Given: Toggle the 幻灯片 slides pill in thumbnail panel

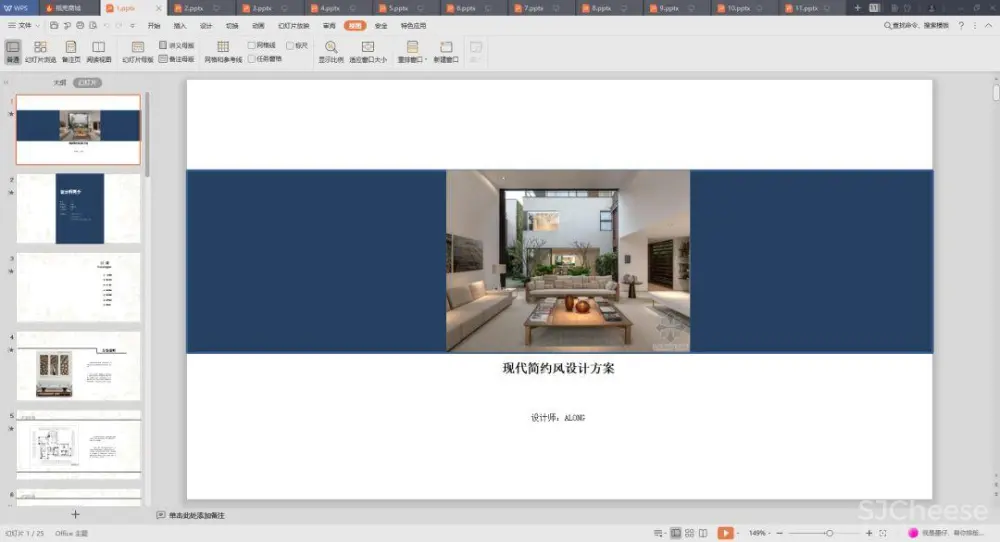Looking at the screenshot, I should tap(87, 82).
